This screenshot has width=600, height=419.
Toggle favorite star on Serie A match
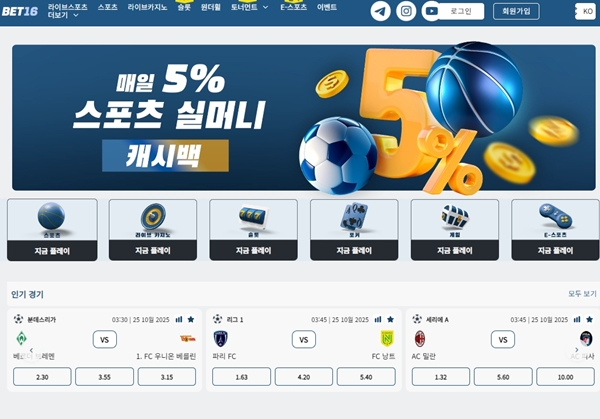coord(589,319)
